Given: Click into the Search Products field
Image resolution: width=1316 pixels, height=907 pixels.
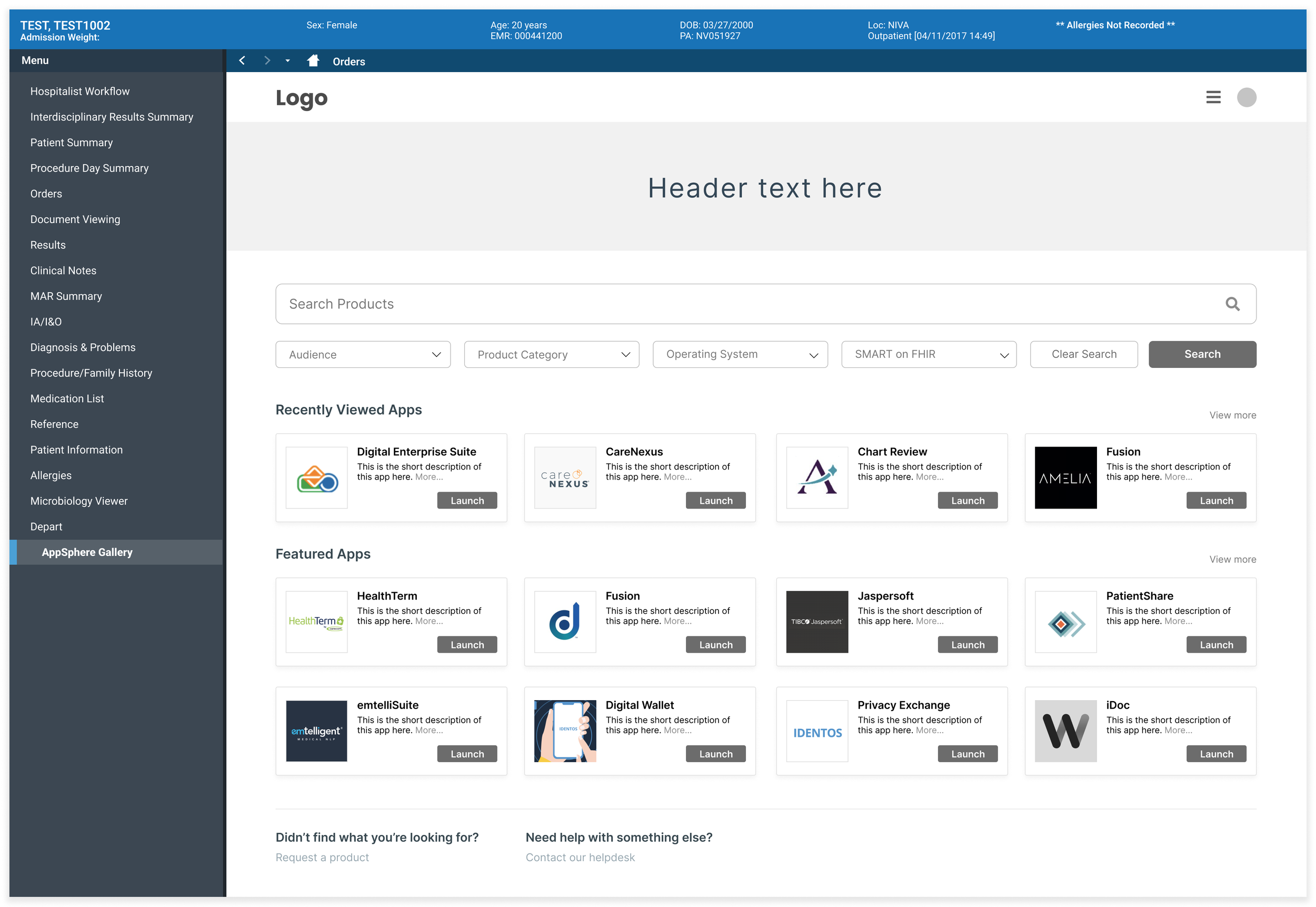Looking at the screenshot, I should coord(739,304).
